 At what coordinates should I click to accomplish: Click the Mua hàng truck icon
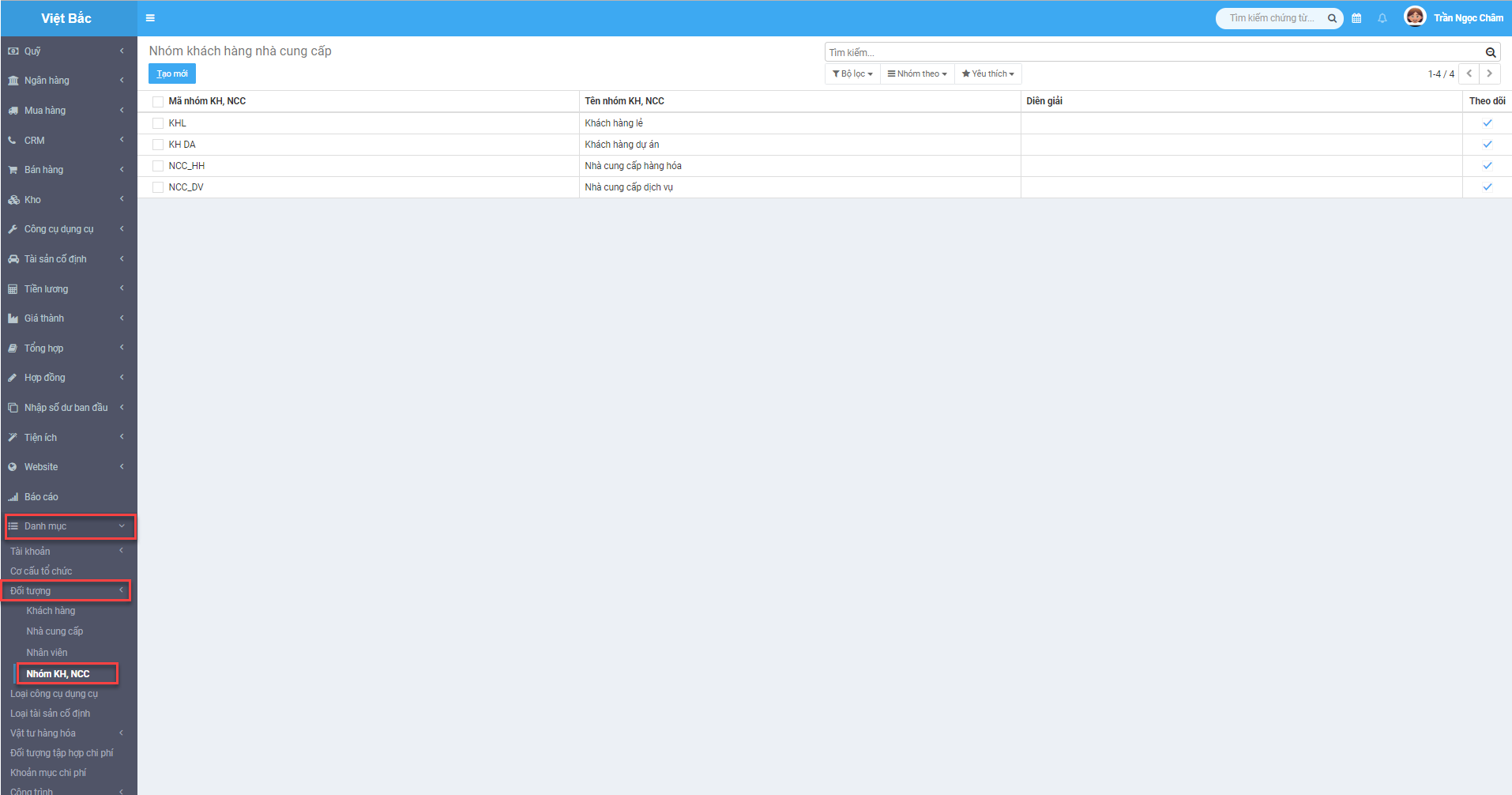point(13,111)
